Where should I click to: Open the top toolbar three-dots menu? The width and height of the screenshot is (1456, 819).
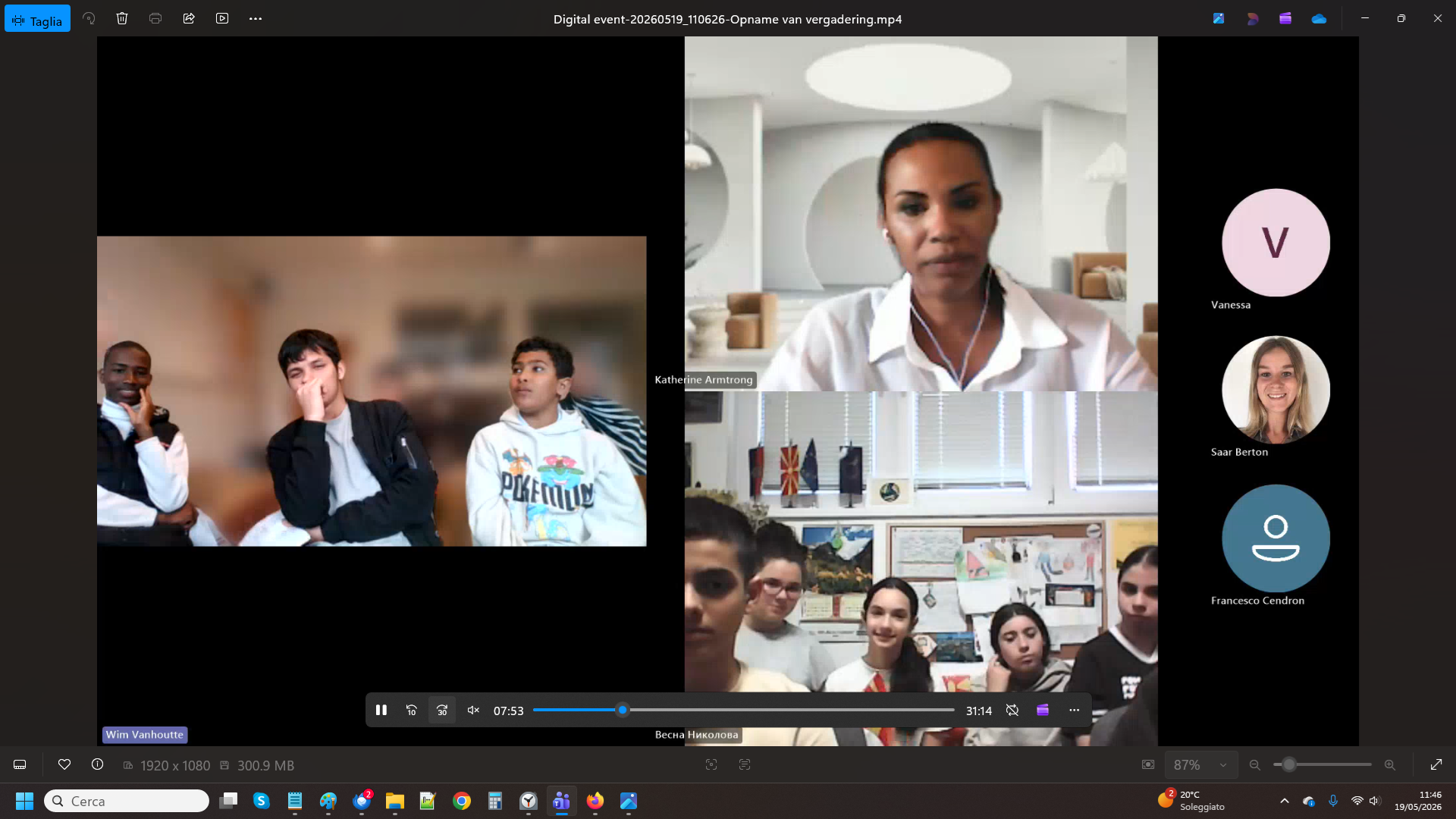256,18
